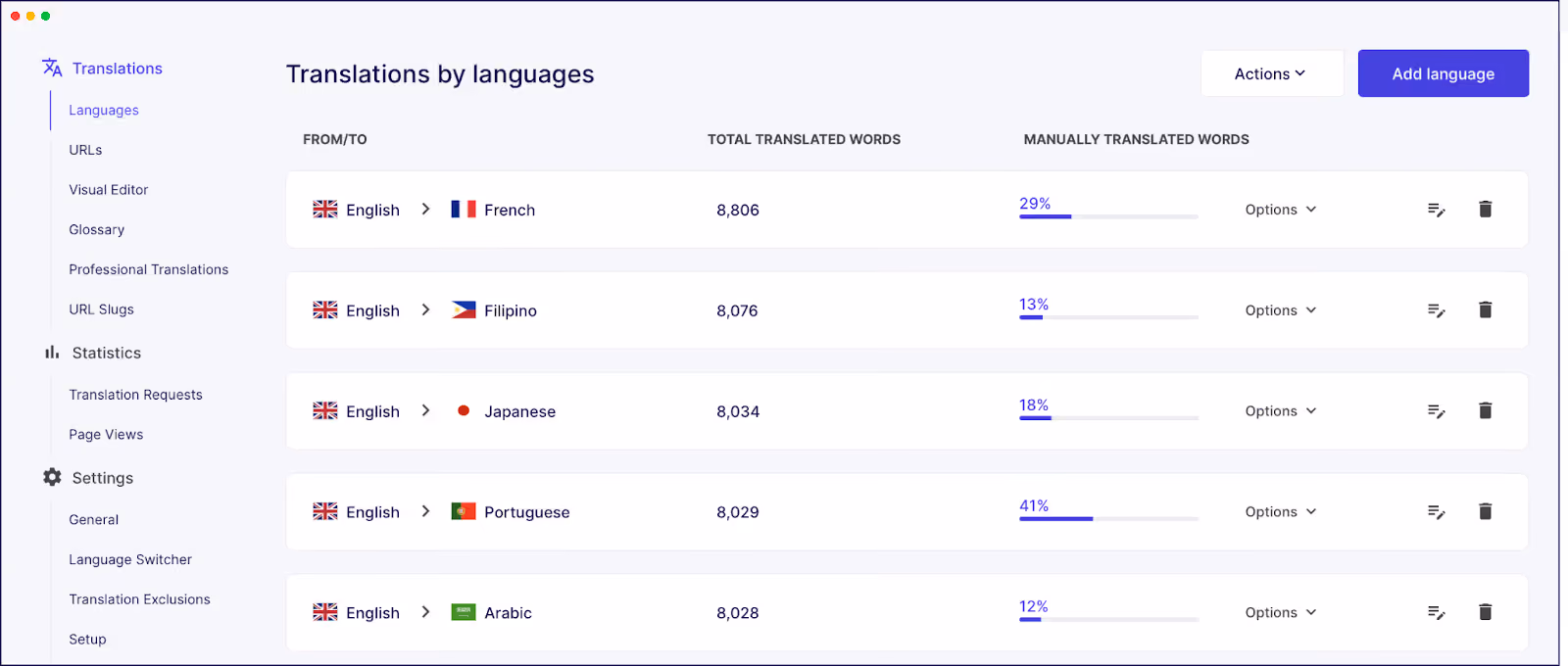The height and width of the screenshot is (666, 1568).
Task: Open the Visual Editor menu item
Action: pyautogui.click(x=109, y=190)
